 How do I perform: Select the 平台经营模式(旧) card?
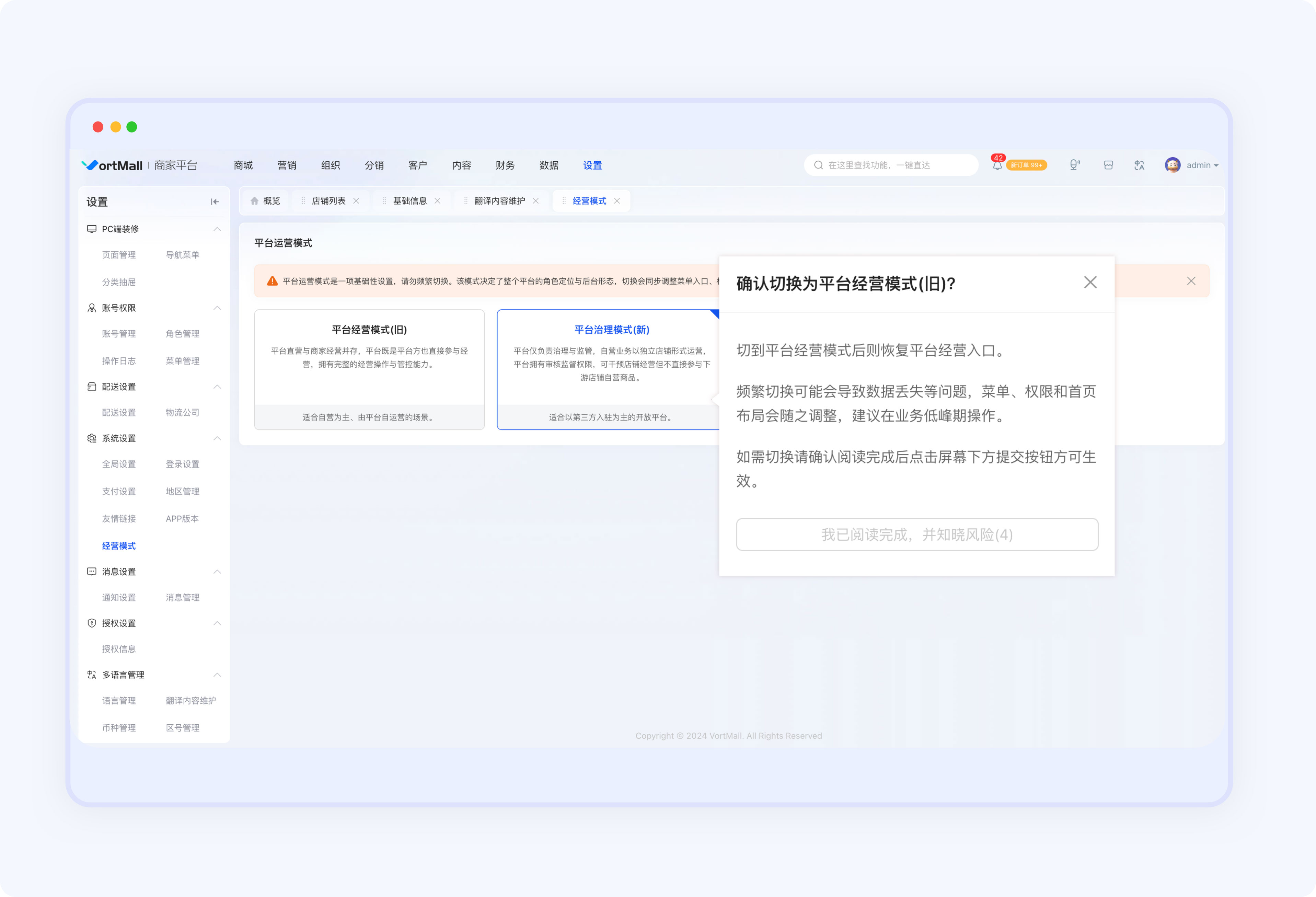click(x=369, y=369)
